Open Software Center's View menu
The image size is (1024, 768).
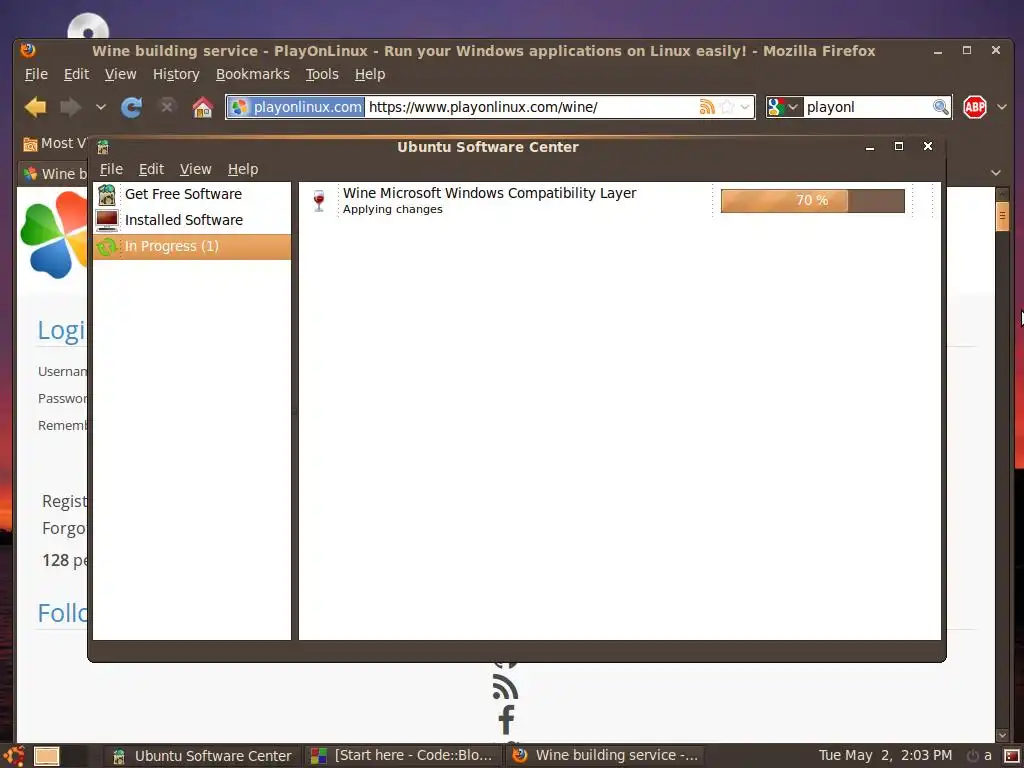[x=196, y=169]
